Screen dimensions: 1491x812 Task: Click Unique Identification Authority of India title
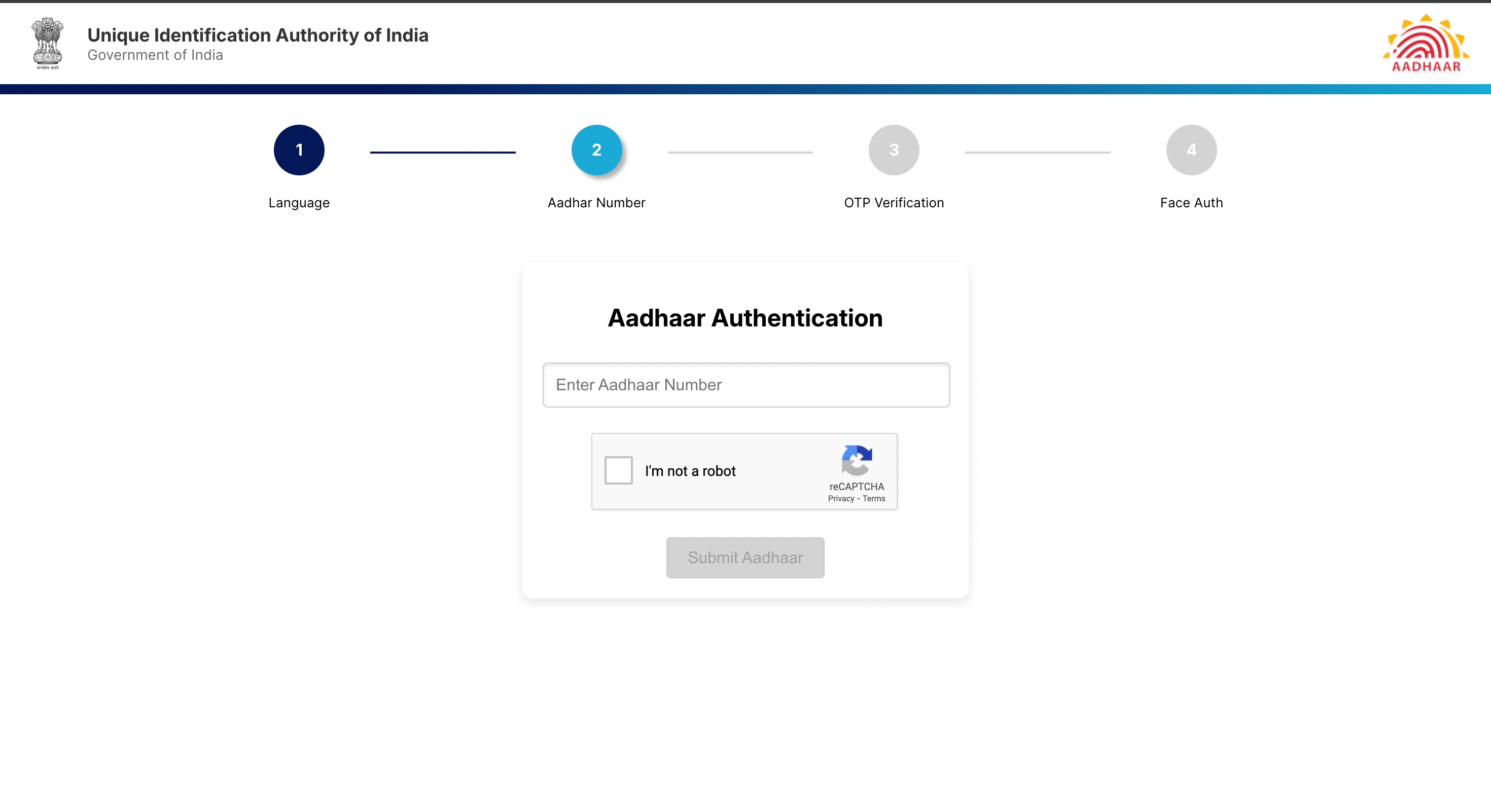258,35
